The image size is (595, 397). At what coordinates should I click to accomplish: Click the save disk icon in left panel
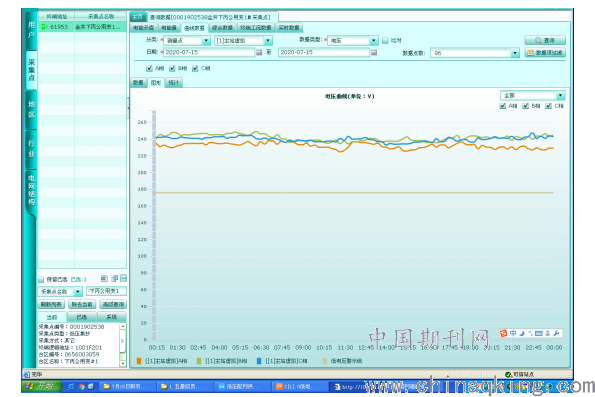tap(123, 279)
